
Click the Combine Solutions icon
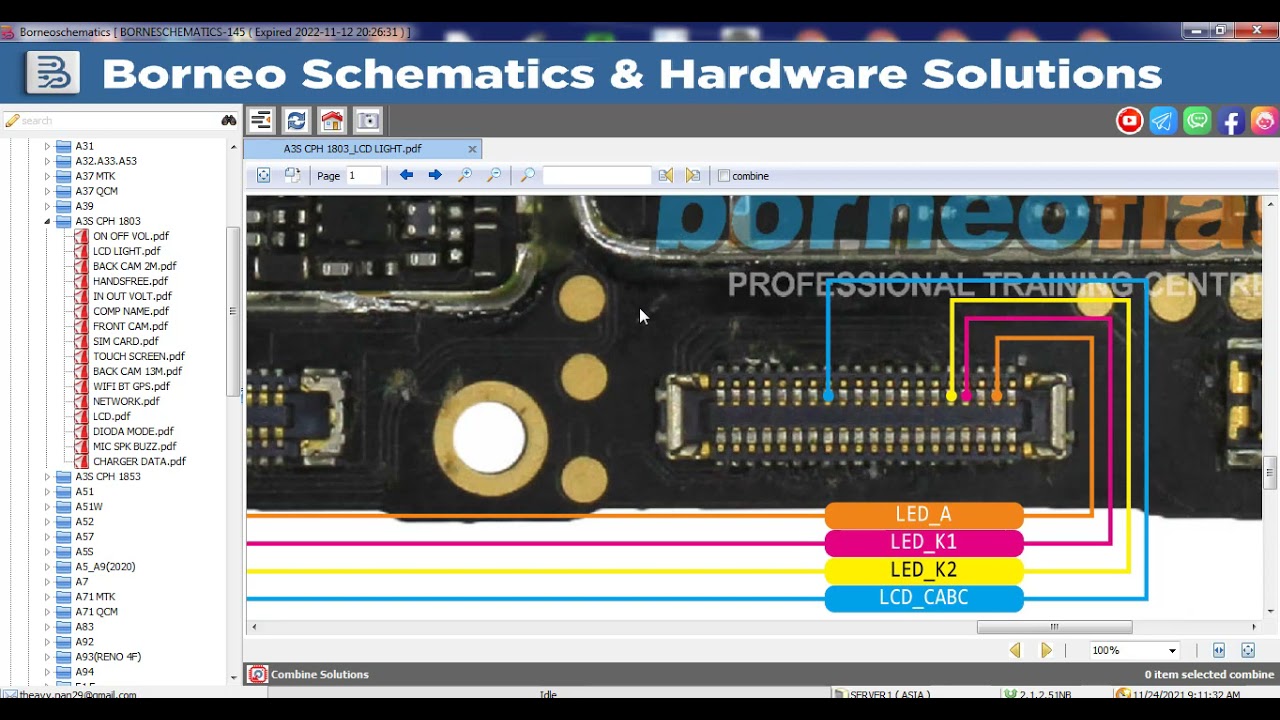[x=257, y=674]
